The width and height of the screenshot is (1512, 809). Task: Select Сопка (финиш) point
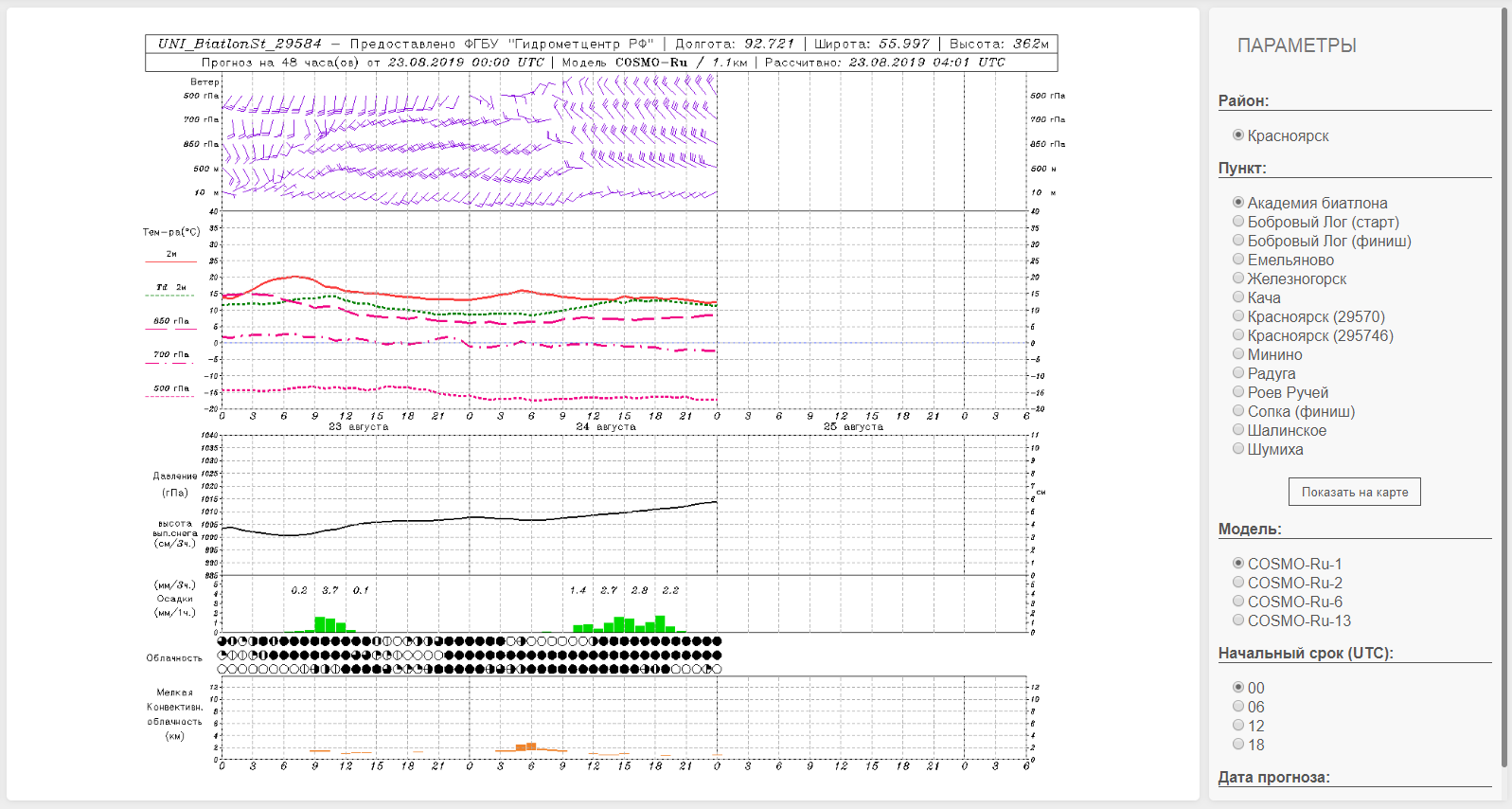(1238, 411)
